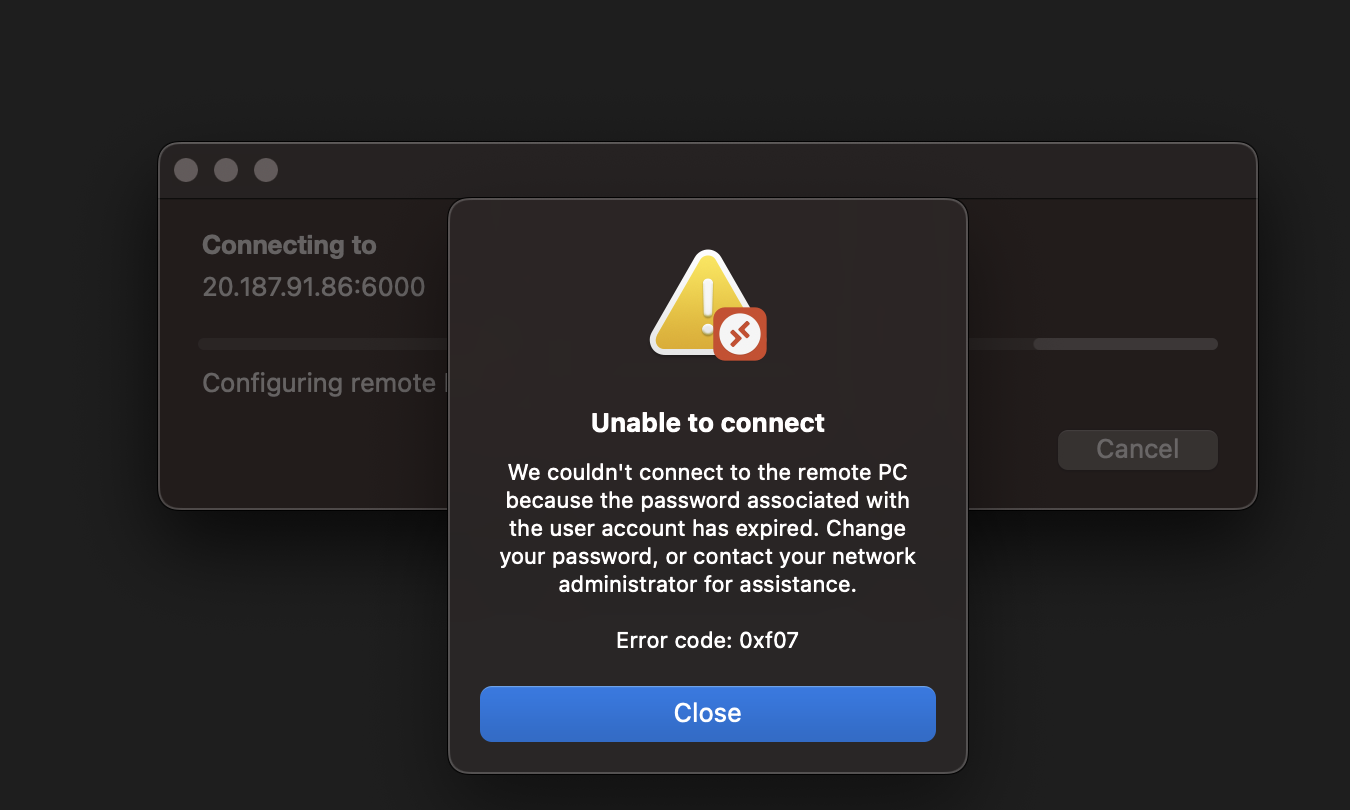Click the leftmost gray window close dot
This screenshot has width=1350, height=810.
click(186, 170)
